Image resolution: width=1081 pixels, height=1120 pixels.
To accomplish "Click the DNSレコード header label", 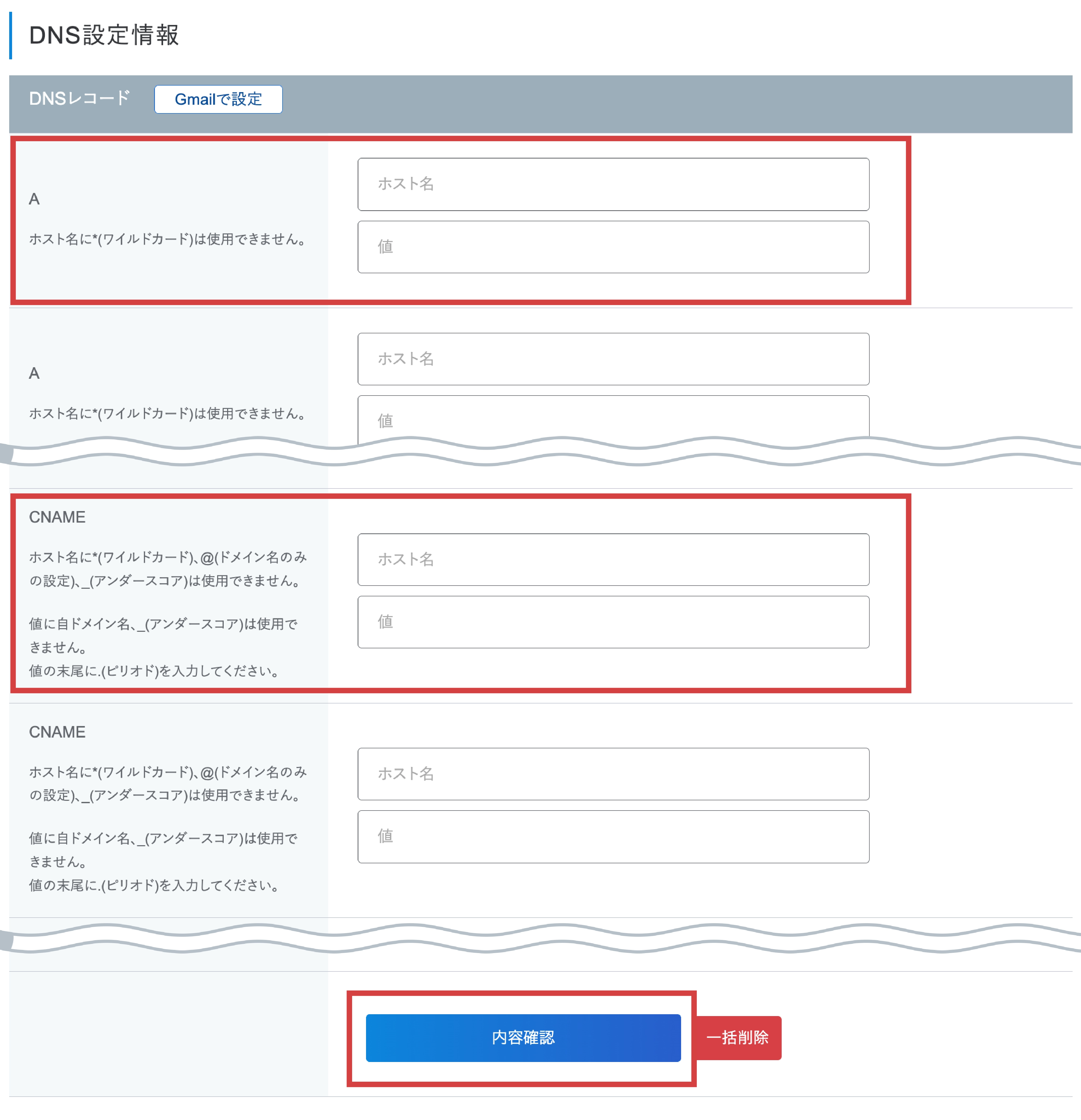I will pyautogui.click(x=80, y=98).
